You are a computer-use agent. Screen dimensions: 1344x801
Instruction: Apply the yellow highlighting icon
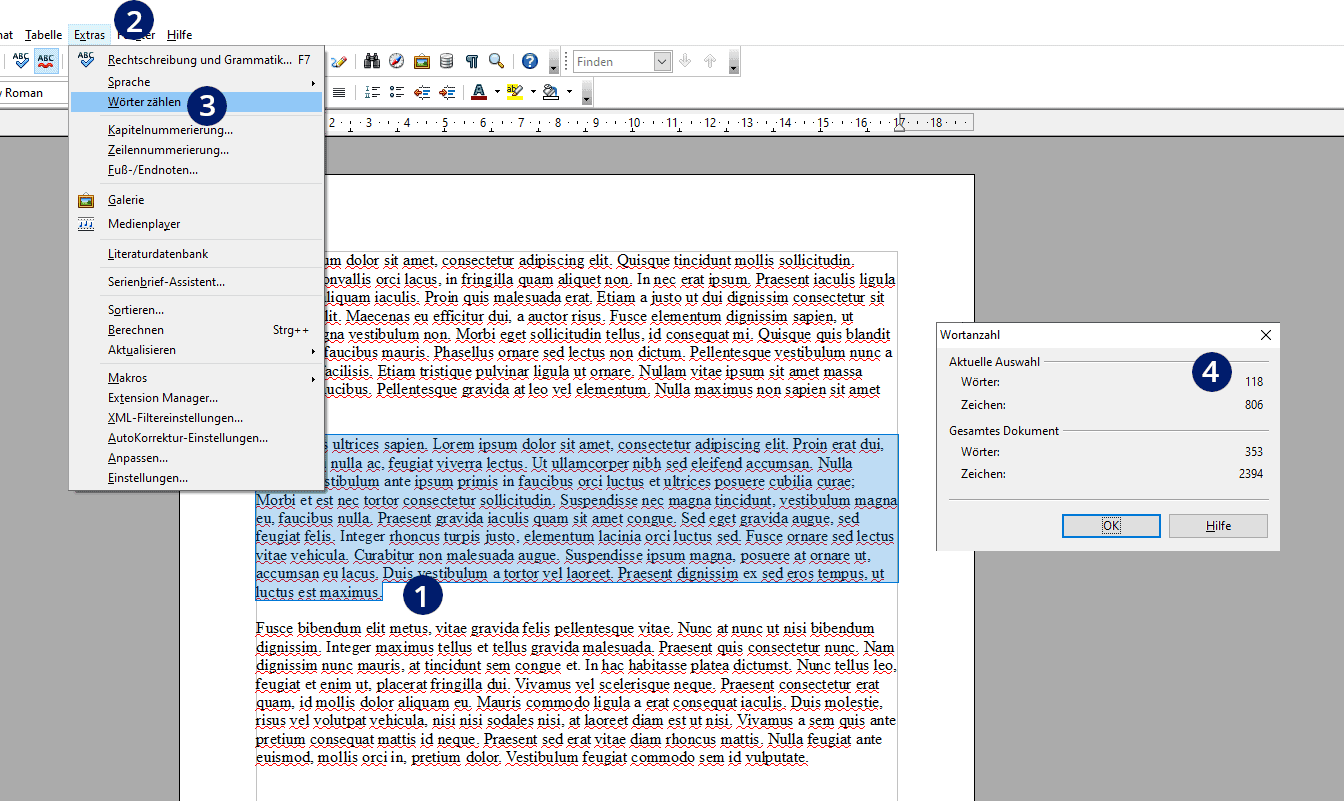tap(515, 92)
